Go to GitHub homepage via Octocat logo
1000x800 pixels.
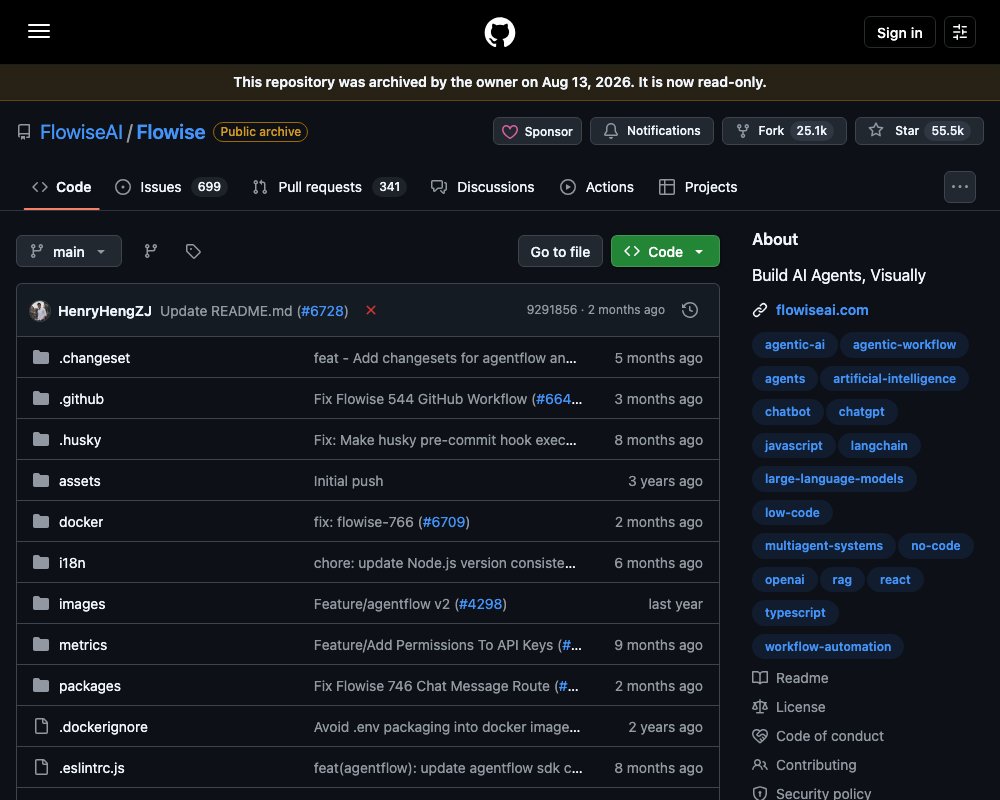tap(500, 32)
